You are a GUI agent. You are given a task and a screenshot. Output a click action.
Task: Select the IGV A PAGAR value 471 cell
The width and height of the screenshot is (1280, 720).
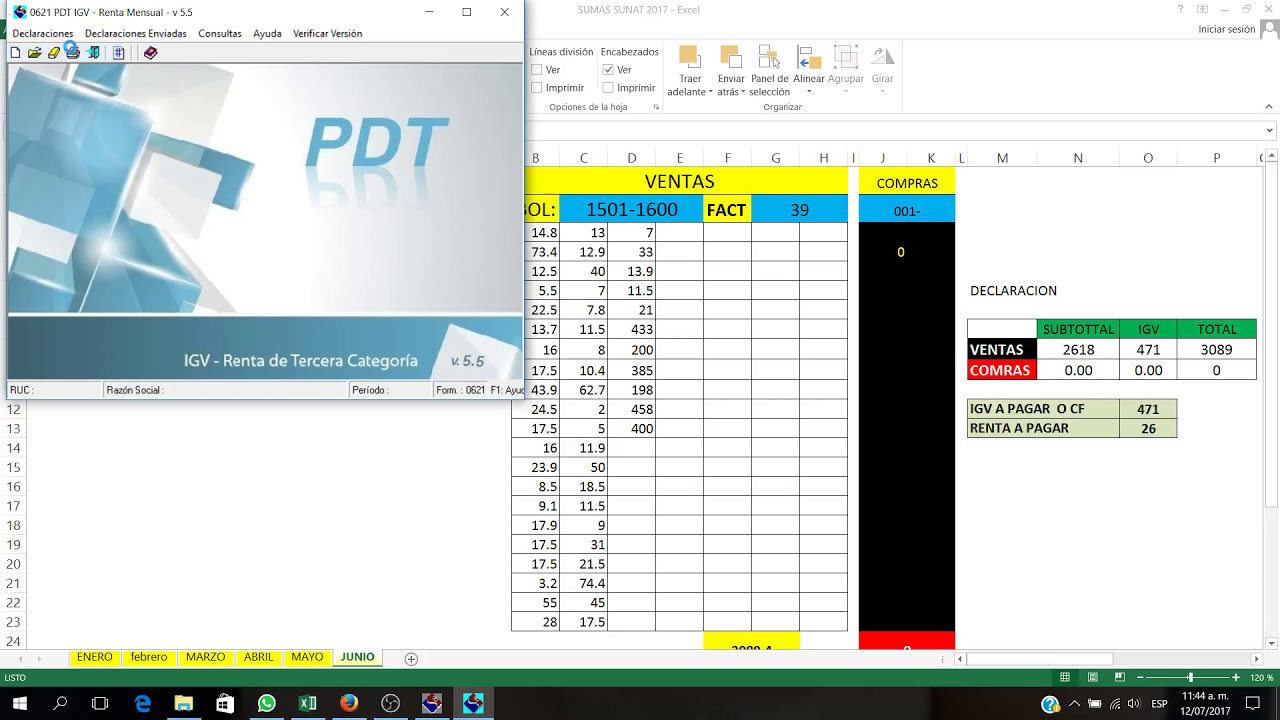(1148, 409)
